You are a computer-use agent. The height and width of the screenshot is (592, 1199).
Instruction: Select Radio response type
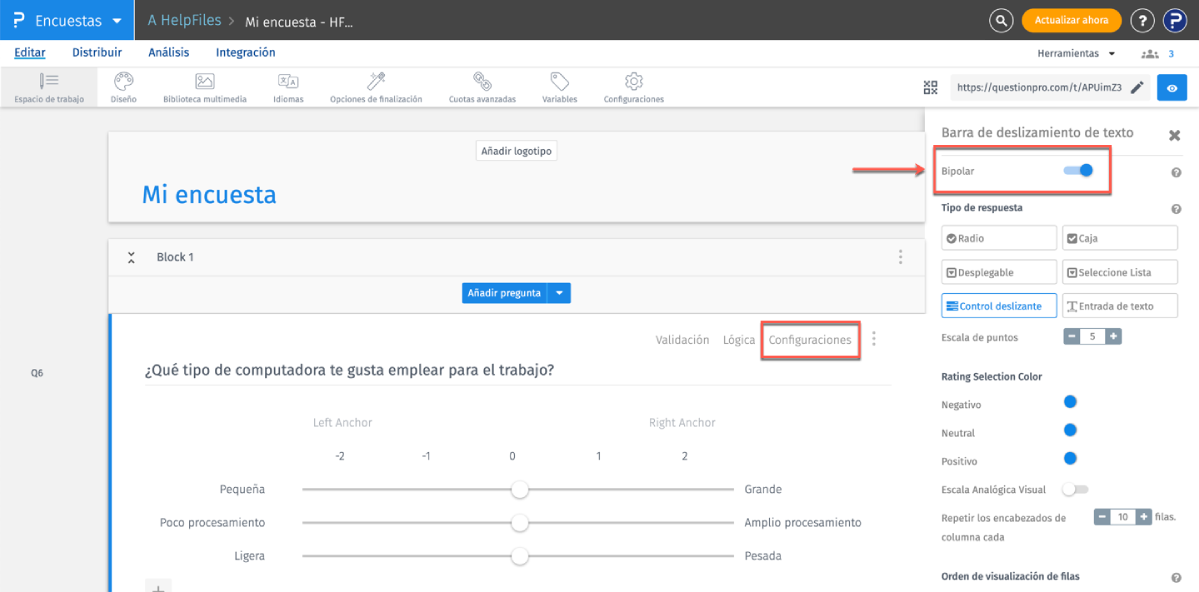(999, 238)
